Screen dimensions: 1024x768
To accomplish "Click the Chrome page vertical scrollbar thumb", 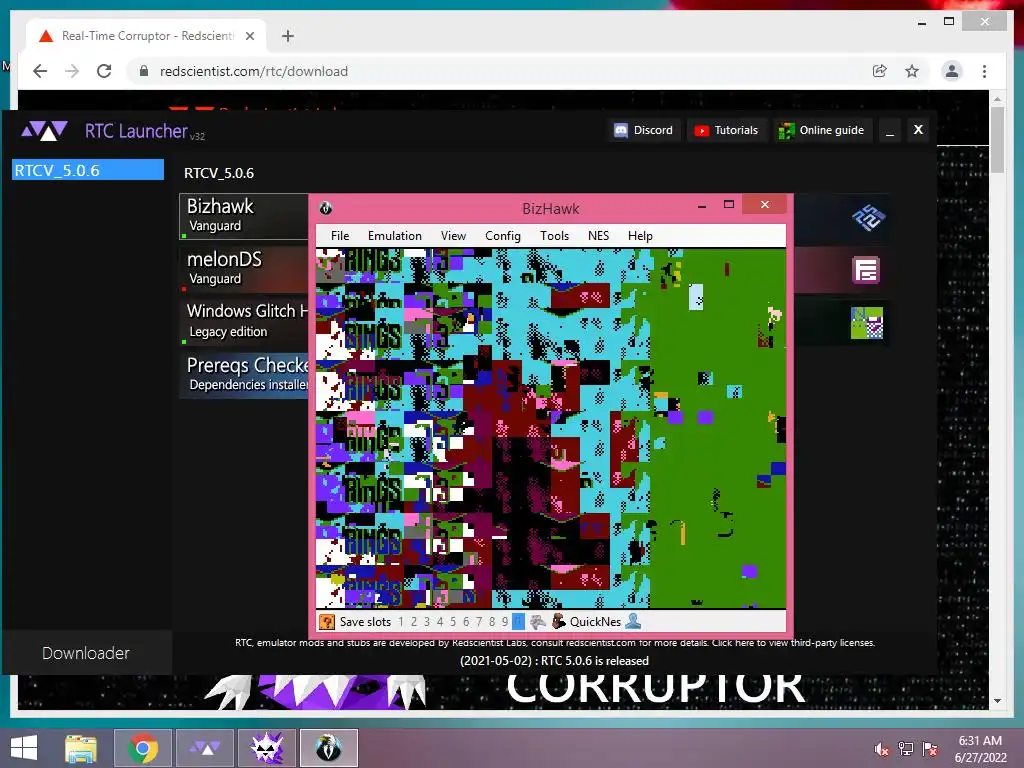I will tap(997, 140).
